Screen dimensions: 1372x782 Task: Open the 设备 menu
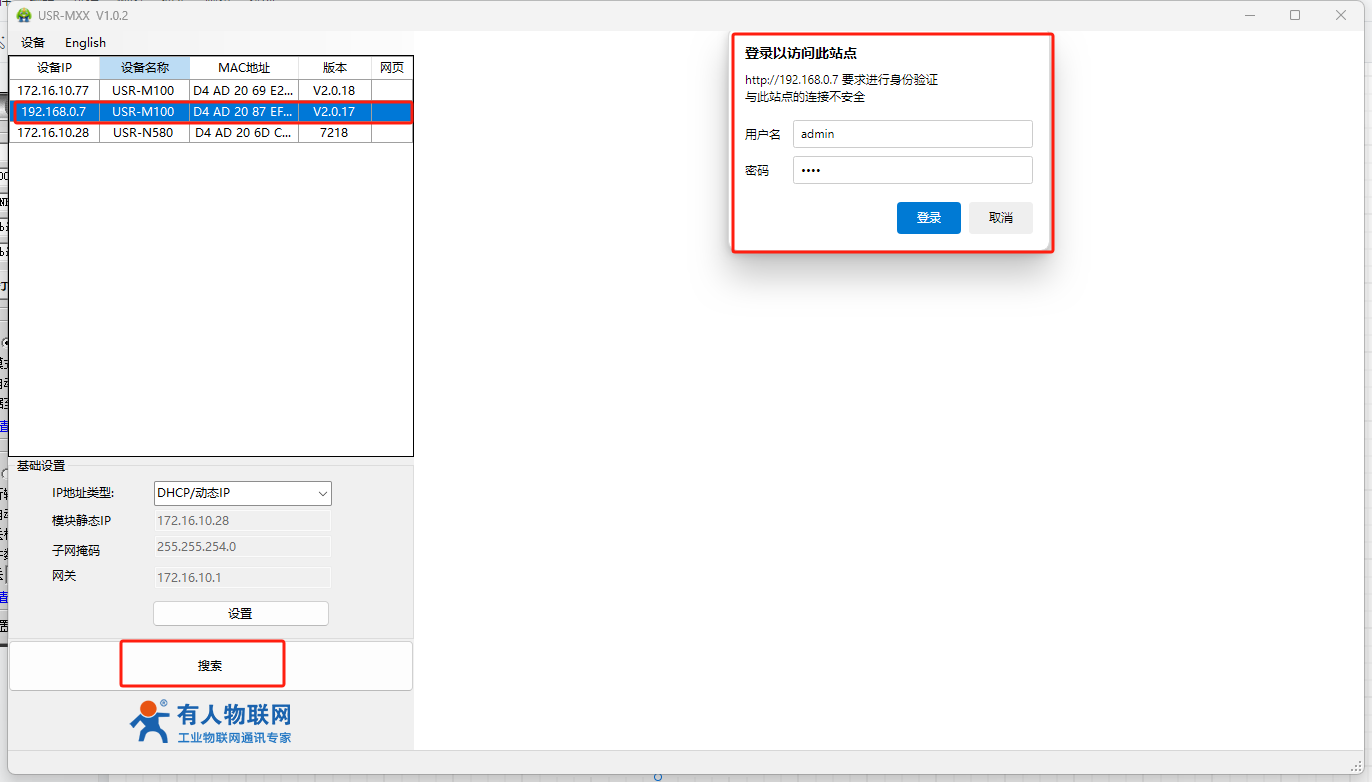pyautogui.click(x=33, y=43)
